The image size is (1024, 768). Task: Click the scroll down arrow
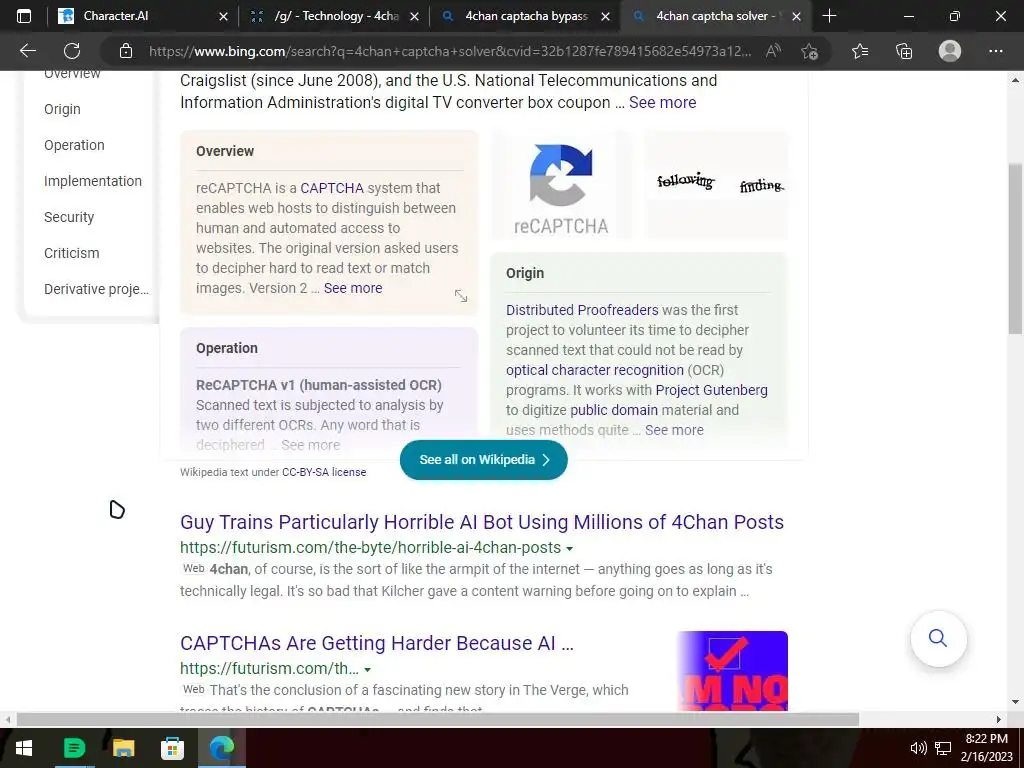pyautogui.click(x=1016, y=702)
